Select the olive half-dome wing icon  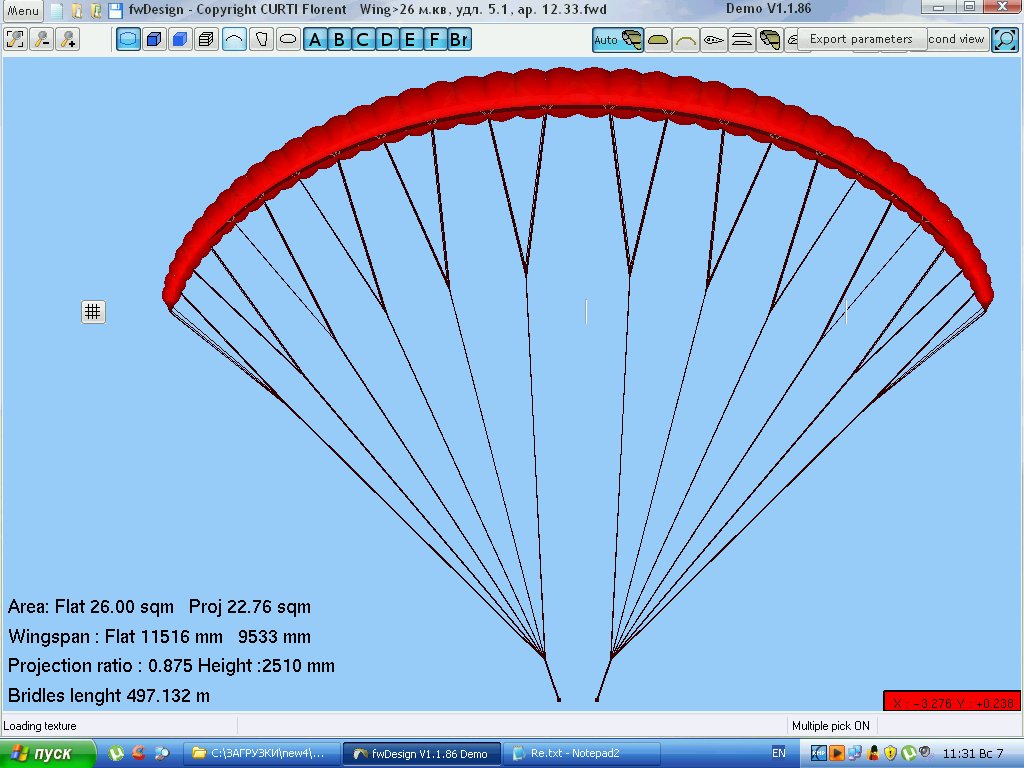[658, 40]
